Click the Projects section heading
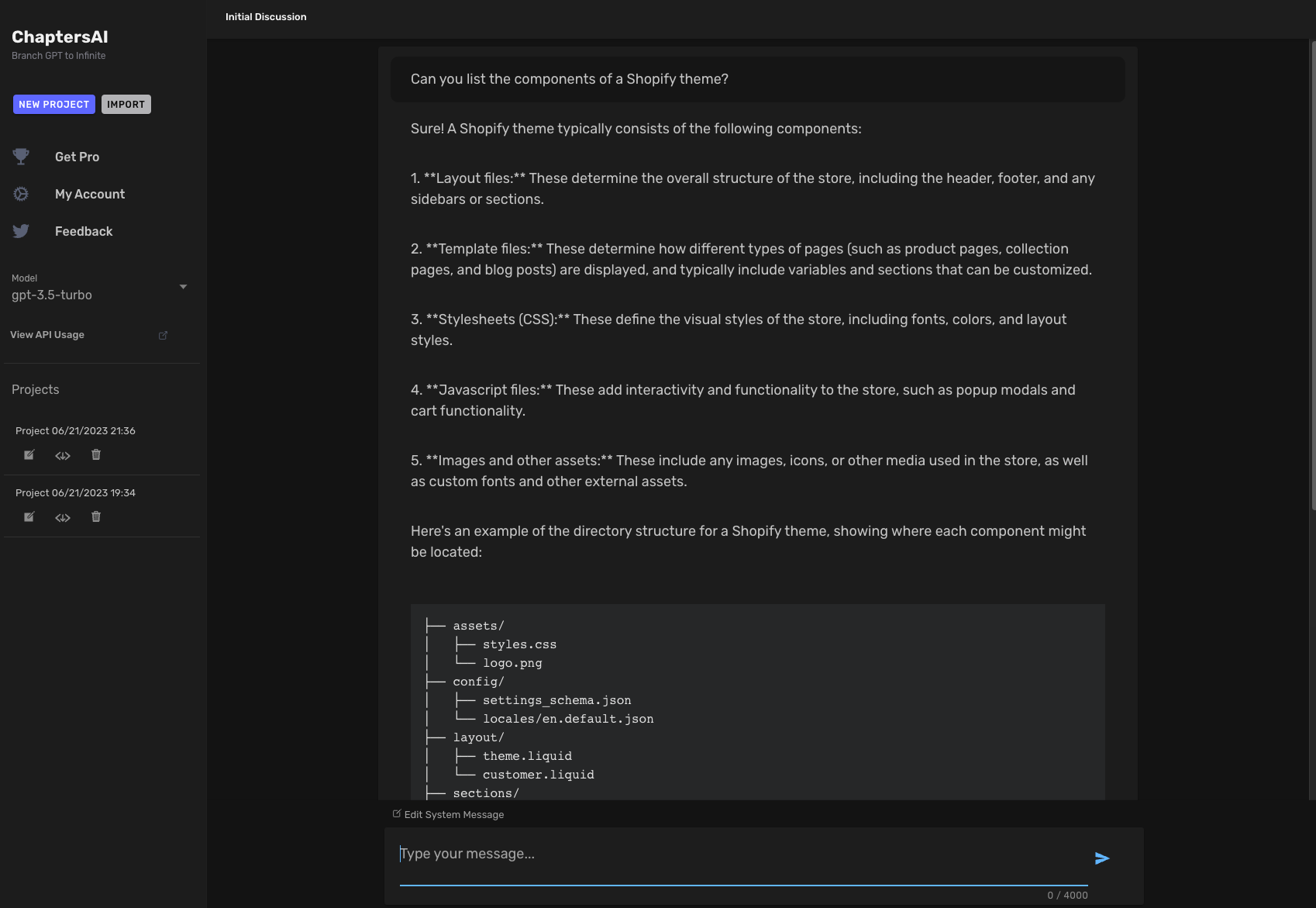This screenshot has height=908, width=1316. coord(36,389)
